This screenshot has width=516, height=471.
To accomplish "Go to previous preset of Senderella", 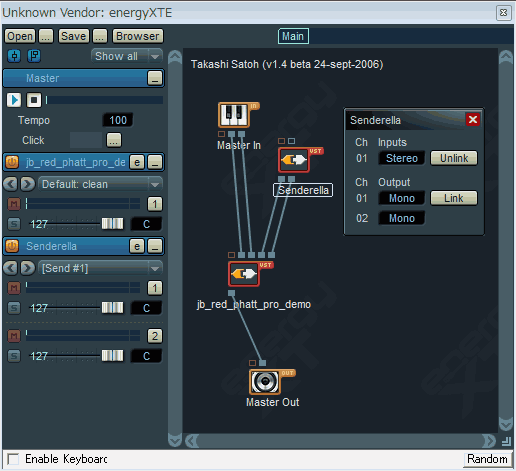I will pos(10,268).
